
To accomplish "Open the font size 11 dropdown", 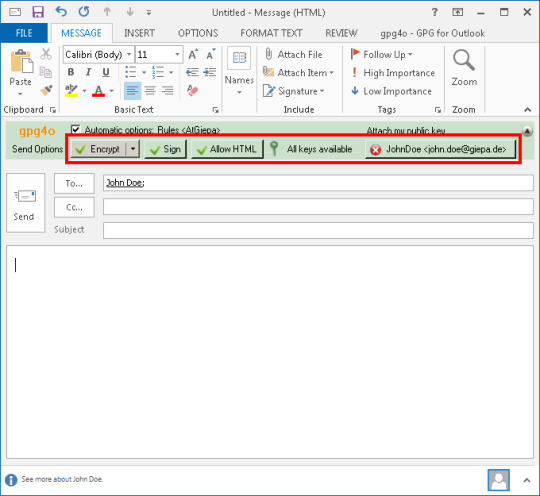I will (177, 54).
